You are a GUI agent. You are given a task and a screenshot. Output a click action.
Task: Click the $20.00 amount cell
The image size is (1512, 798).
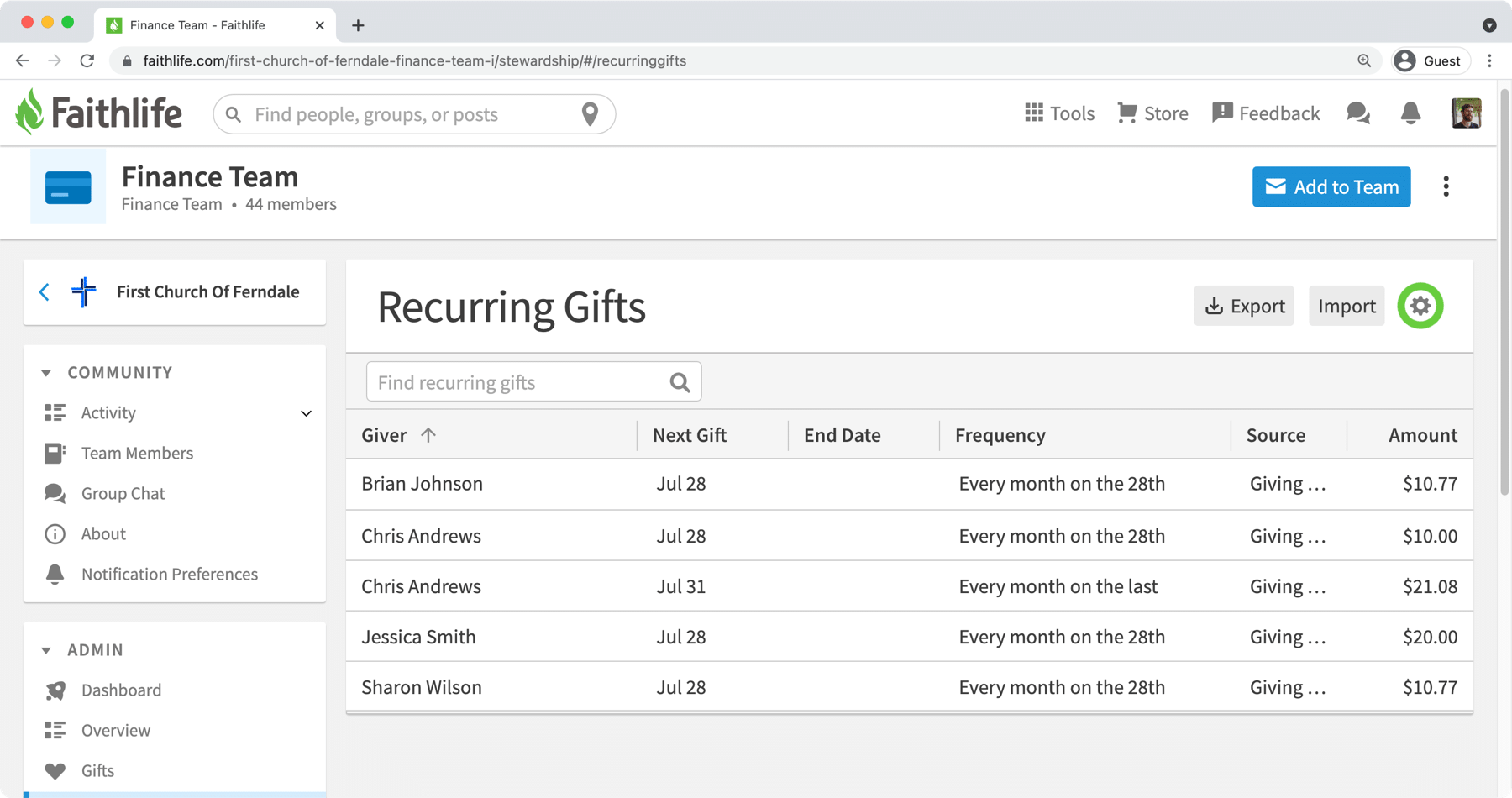(x=1430, y=637)
